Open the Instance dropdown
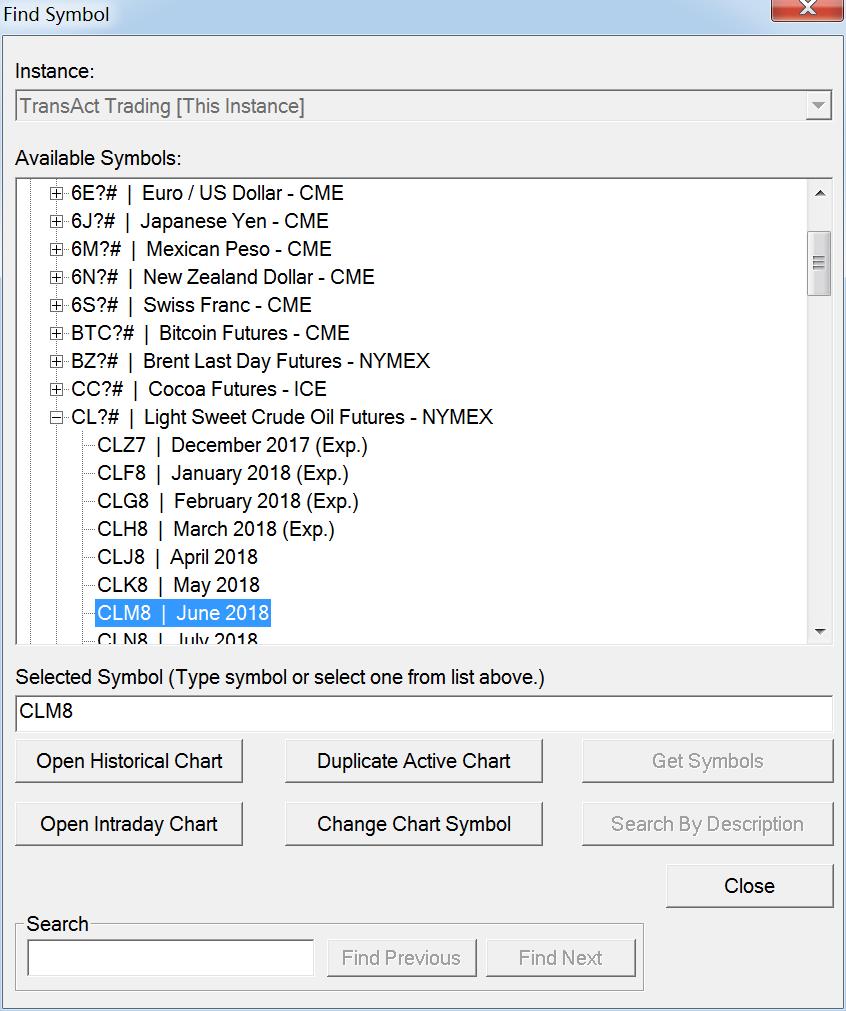846x1011 pixels. click(818, 106)
